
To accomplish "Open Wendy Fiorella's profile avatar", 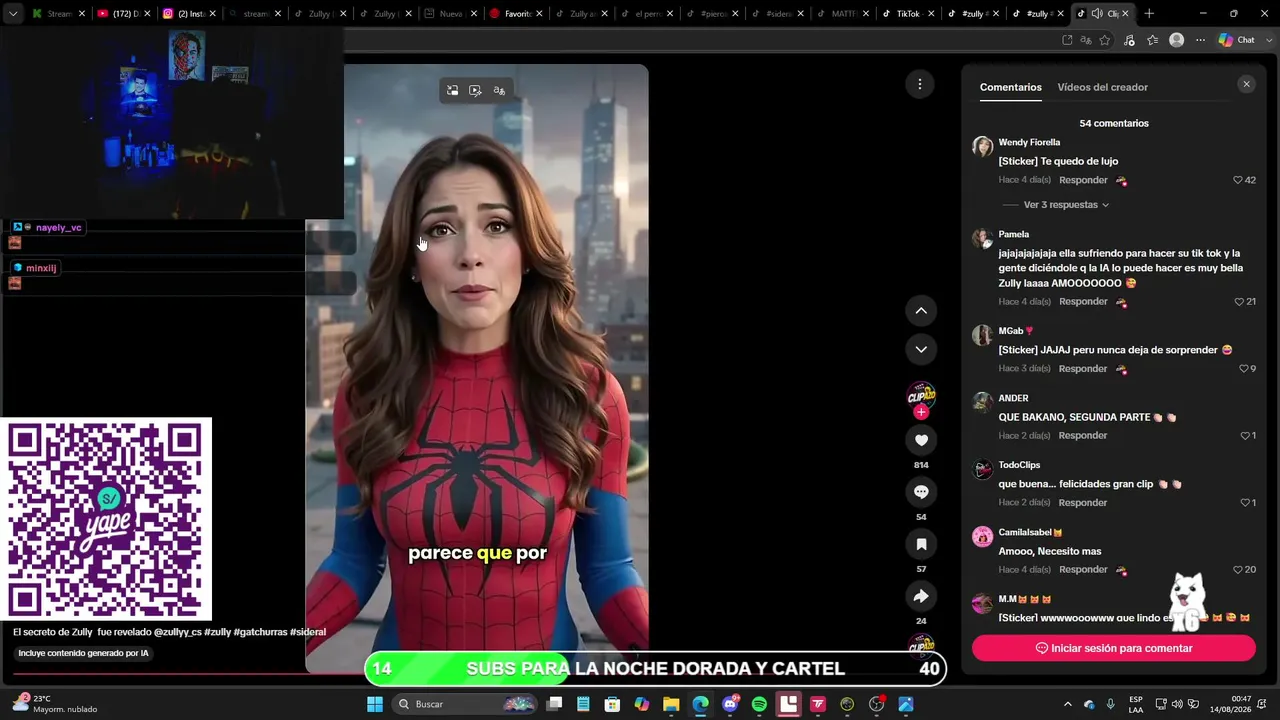I will click(983, 147).
